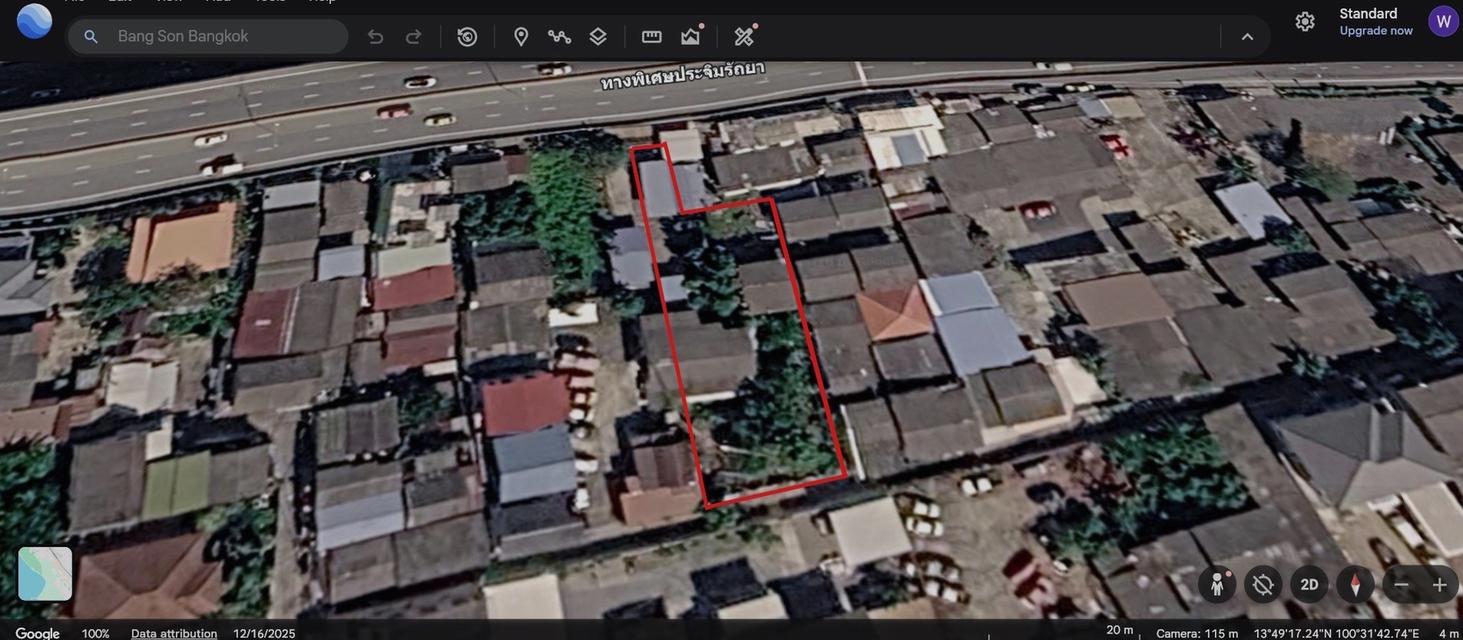Open the Data attribution link
This screenshot has width=1463, height=640.
174,633
